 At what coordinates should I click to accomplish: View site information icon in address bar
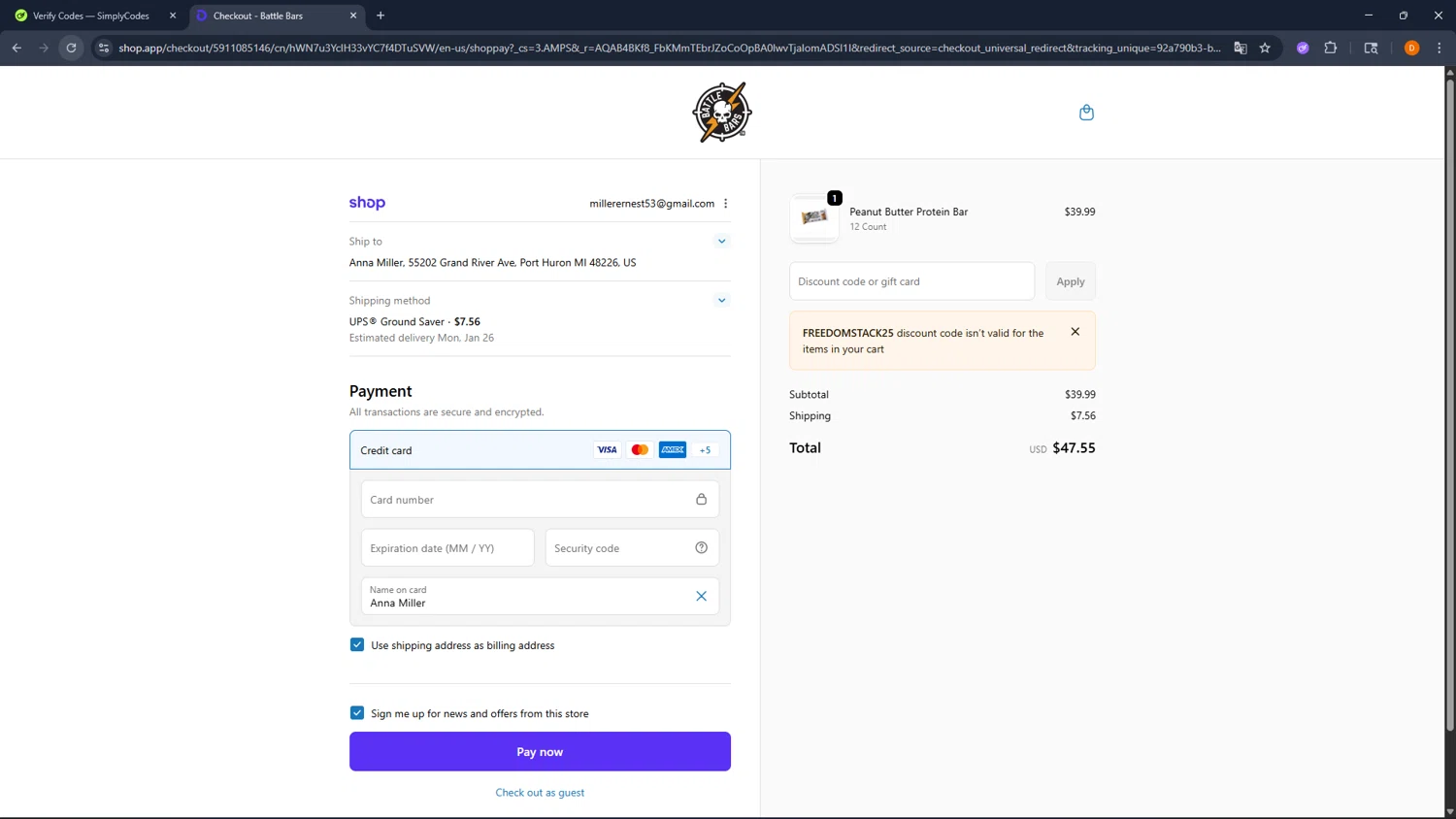(104, 48)
